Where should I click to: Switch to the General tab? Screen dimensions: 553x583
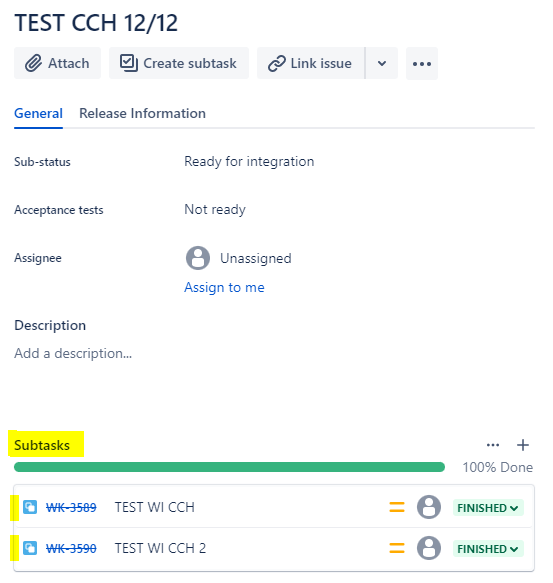pyautogui.click(x=38, y=113)
